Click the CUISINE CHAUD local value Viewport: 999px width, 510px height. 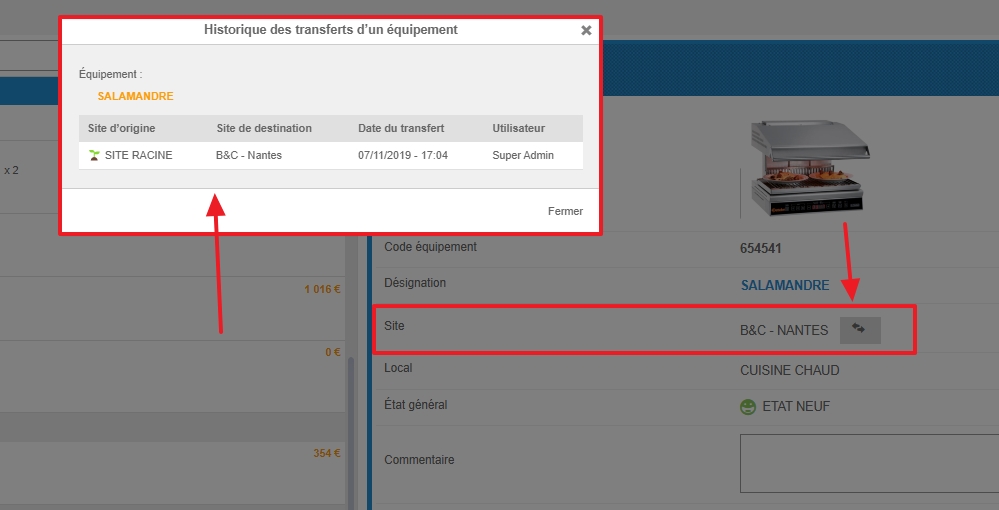point(789,370)
